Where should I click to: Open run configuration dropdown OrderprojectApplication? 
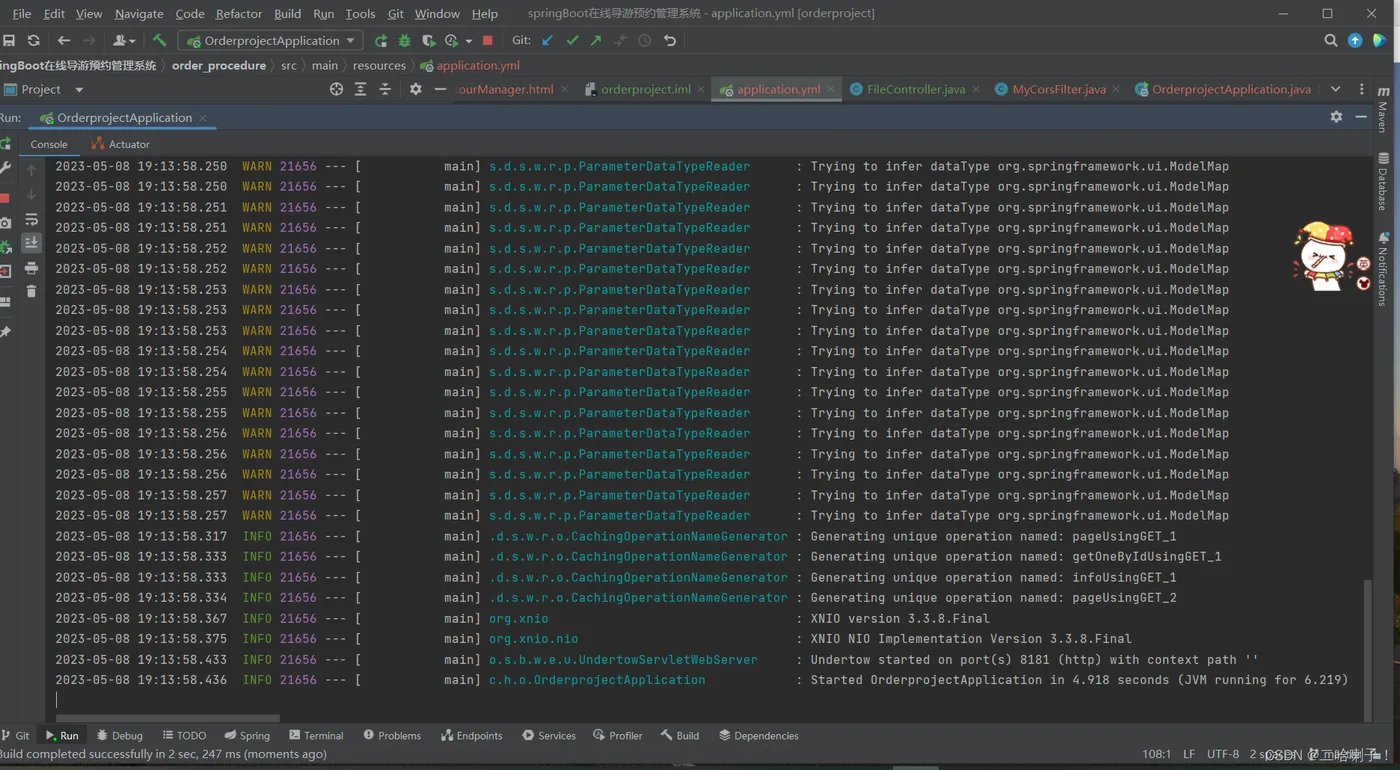(270, 41)
